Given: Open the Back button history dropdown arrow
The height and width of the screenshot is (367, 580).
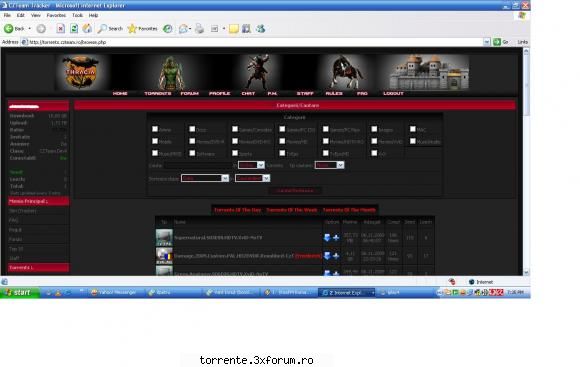Looking at the screenshot, I should click(x=30, y=28).
